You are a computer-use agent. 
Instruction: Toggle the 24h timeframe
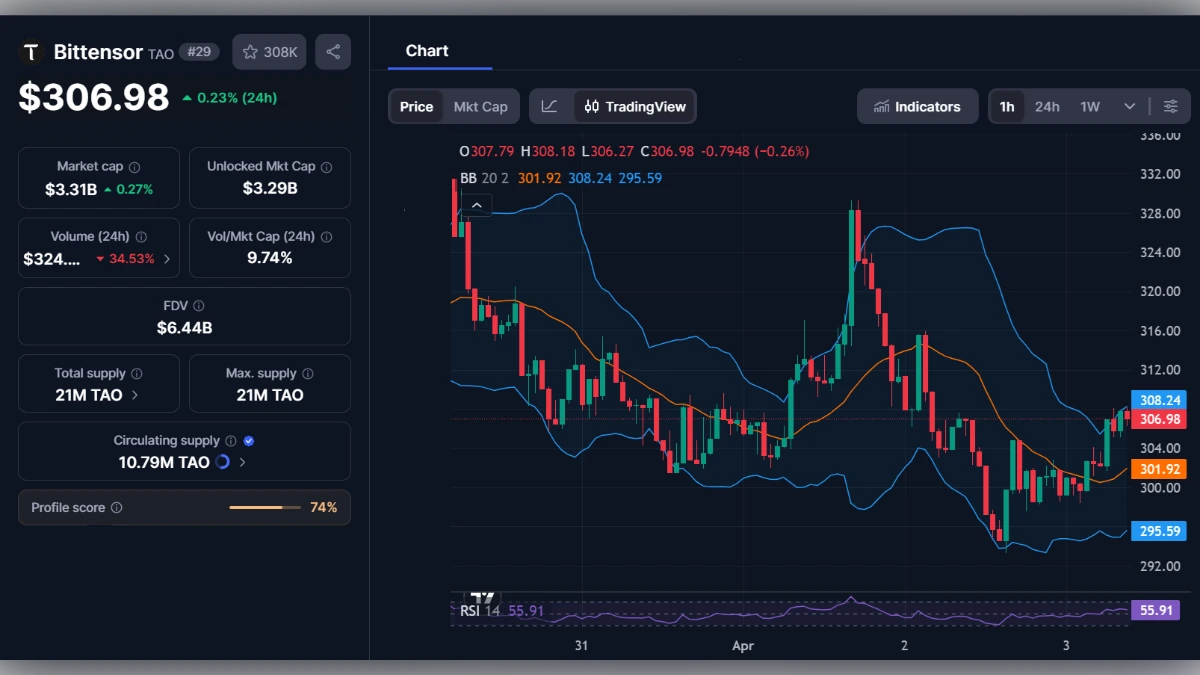(1046, 105)
